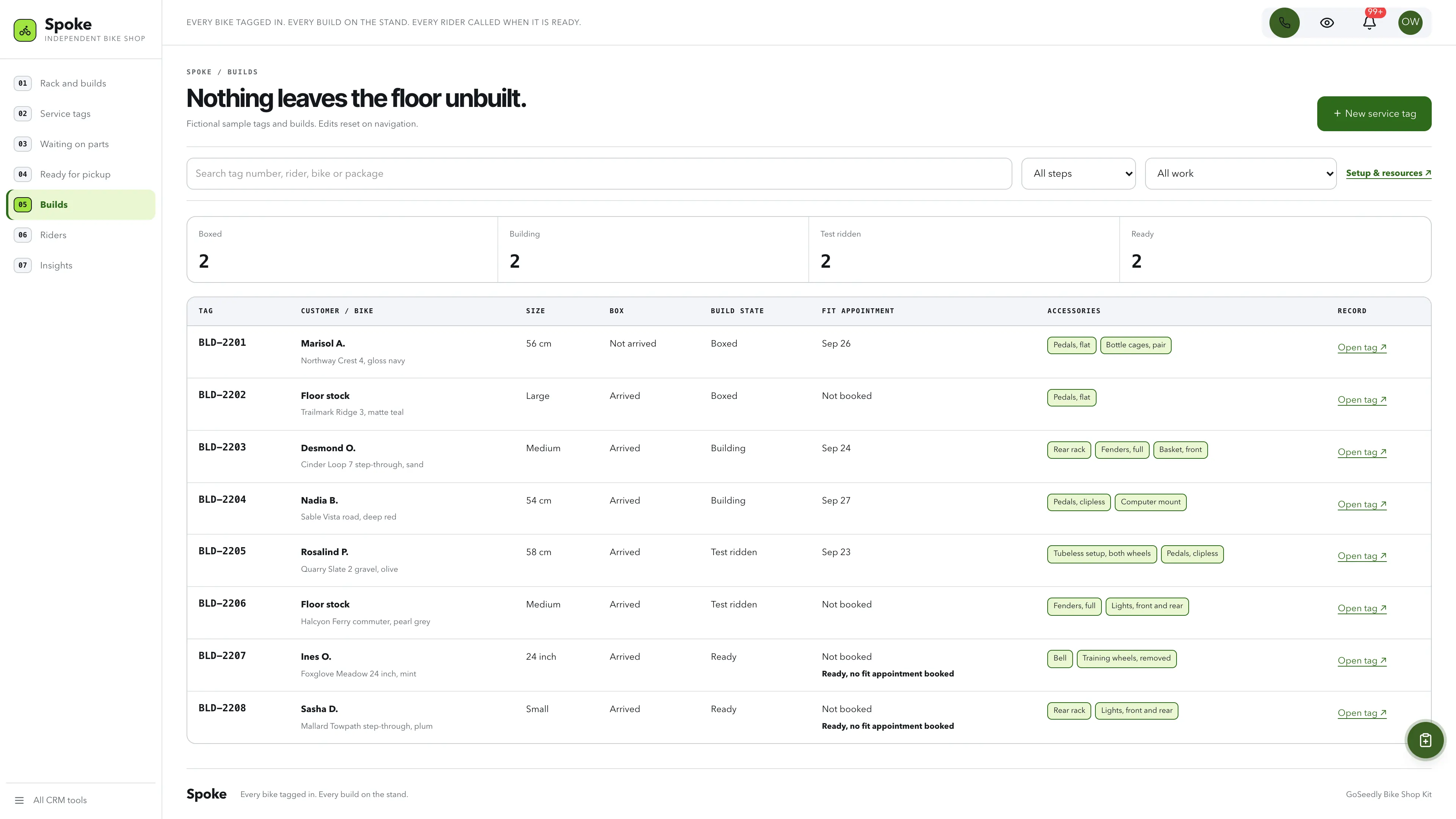The image size is (1456, 819).
Task: Click the 06 badge beside Riders
Action: (23, 235)
